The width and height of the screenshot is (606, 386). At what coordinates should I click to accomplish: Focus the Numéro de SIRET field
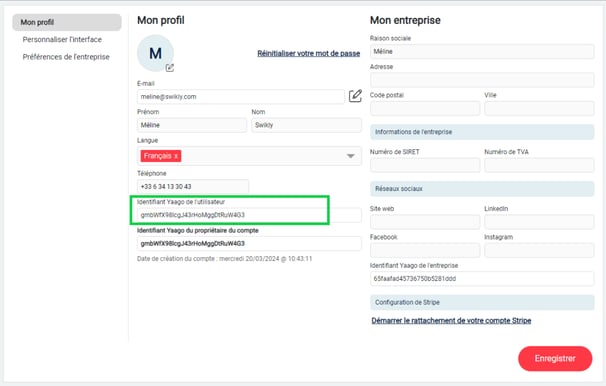click(425, 165)
